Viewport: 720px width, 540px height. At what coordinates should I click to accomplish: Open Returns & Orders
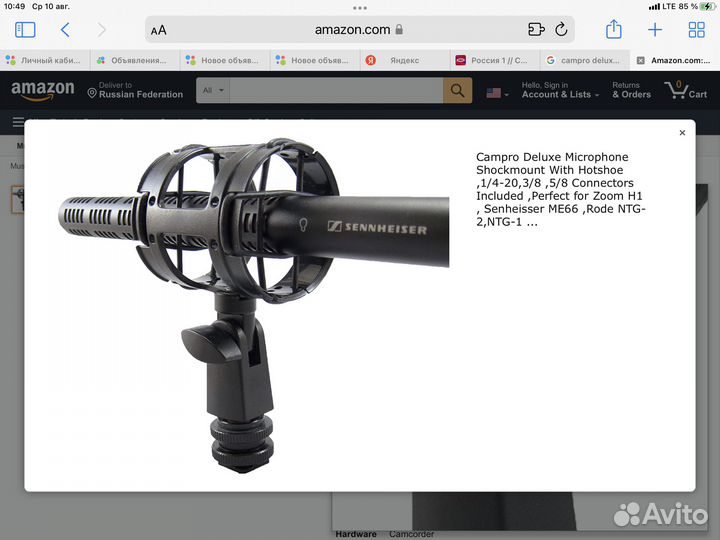click(x=631, y=90)
